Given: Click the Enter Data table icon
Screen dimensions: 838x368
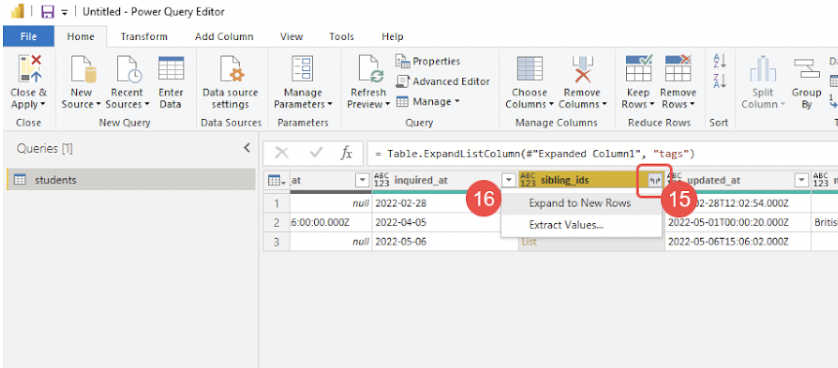Looking at the screenshot, I should tap(171, 68).
